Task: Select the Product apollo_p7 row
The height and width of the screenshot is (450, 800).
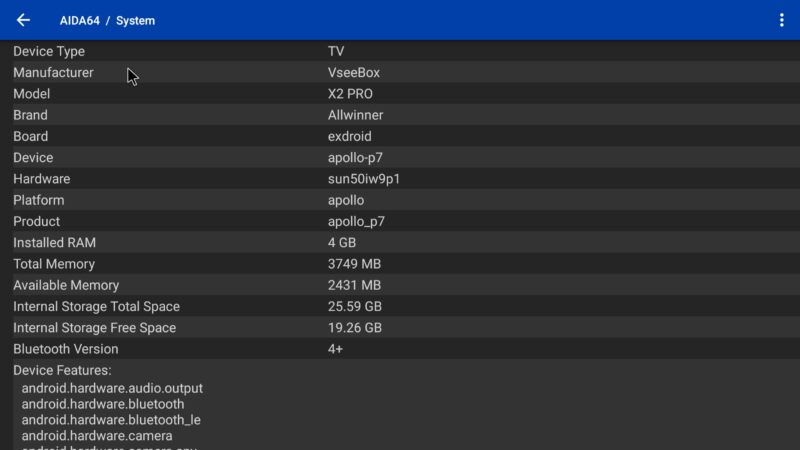Action: [400, 221]
